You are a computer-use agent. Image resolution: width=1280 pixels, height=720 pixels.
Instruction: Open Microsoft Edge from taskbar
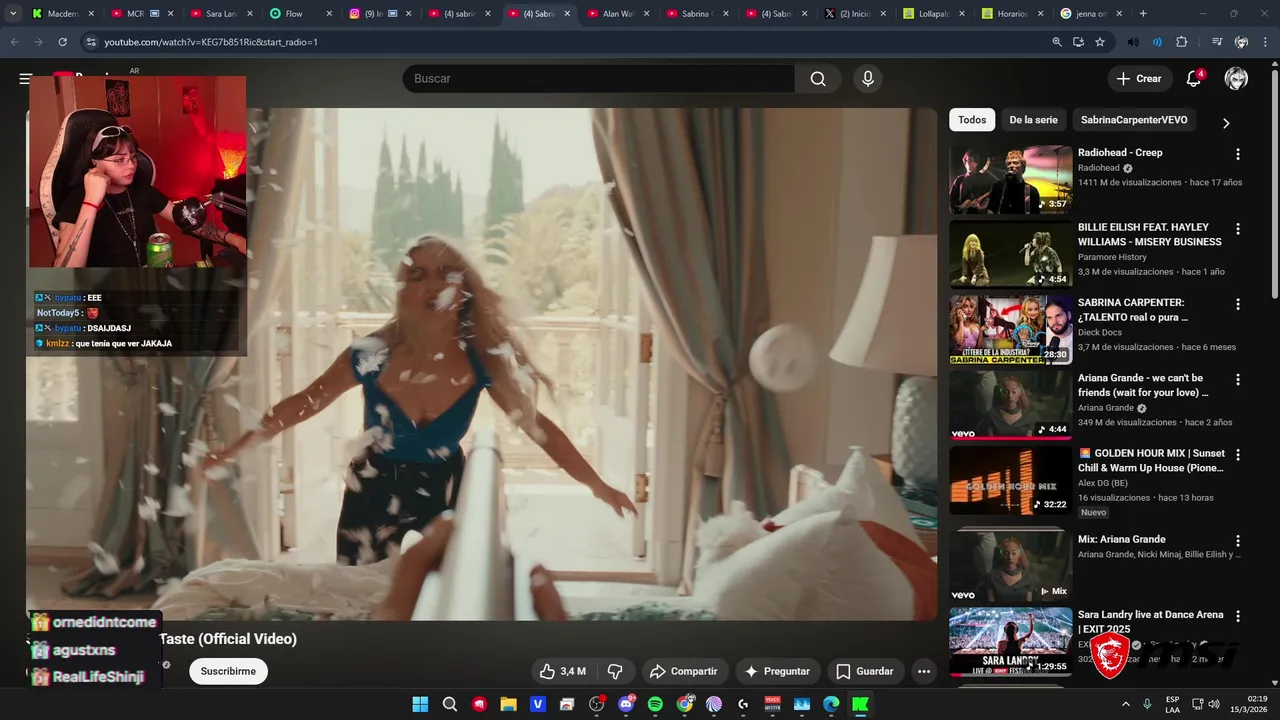click(831, 704)
